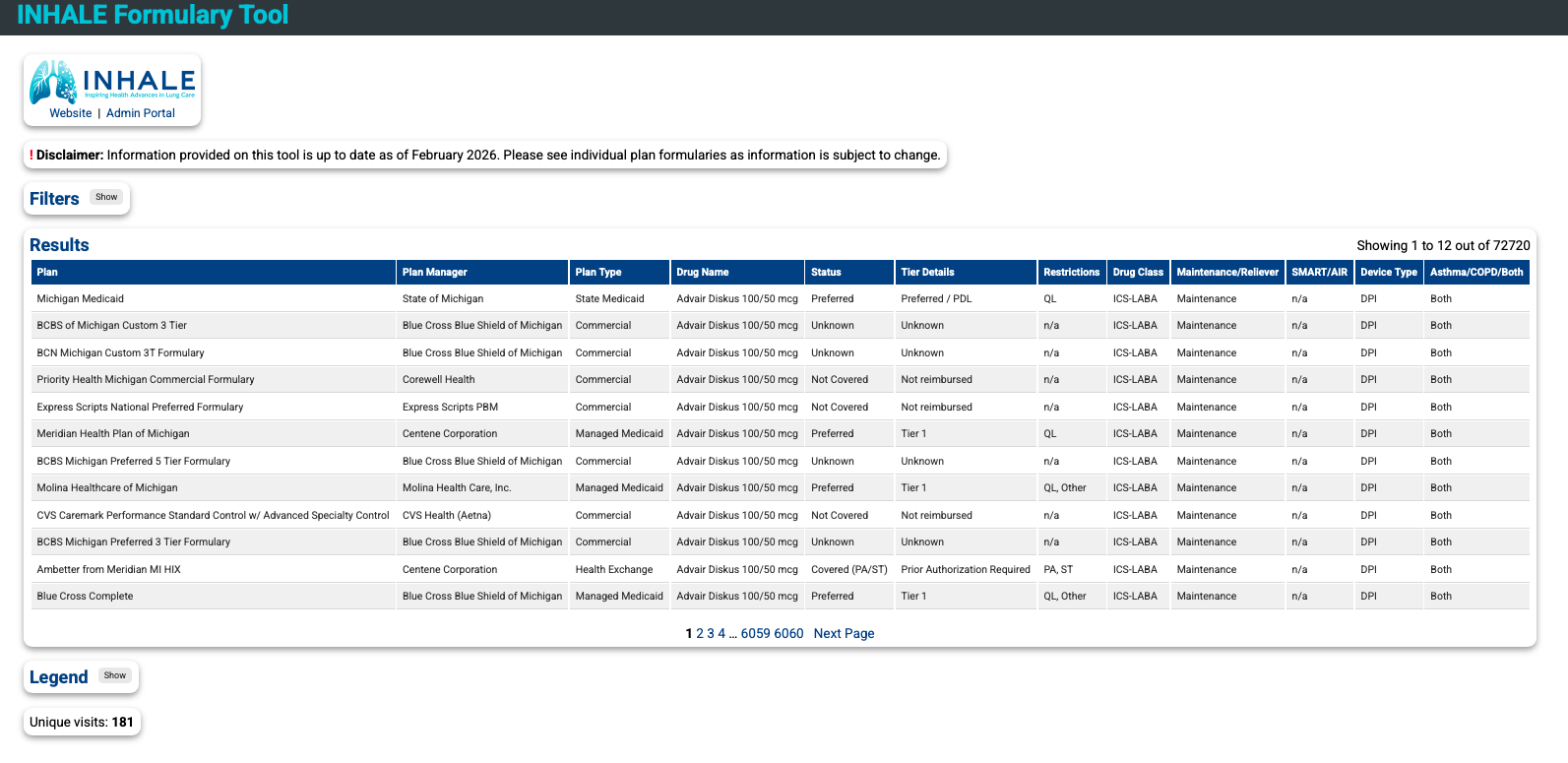Click the Unique visits counter

82,722
